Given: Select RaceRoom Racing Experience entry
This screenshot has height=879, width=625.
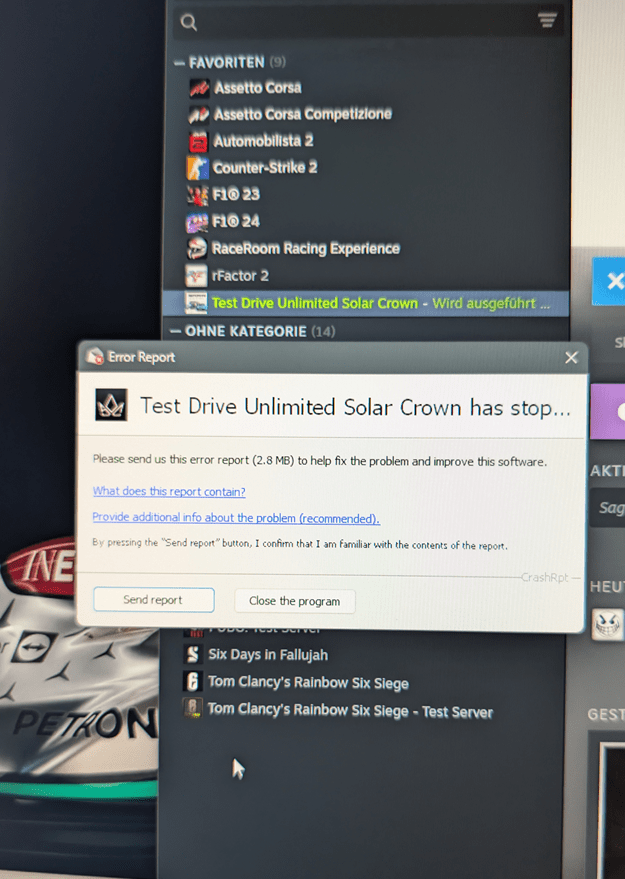Looking at the screenshot, I should tap(306, 248).
